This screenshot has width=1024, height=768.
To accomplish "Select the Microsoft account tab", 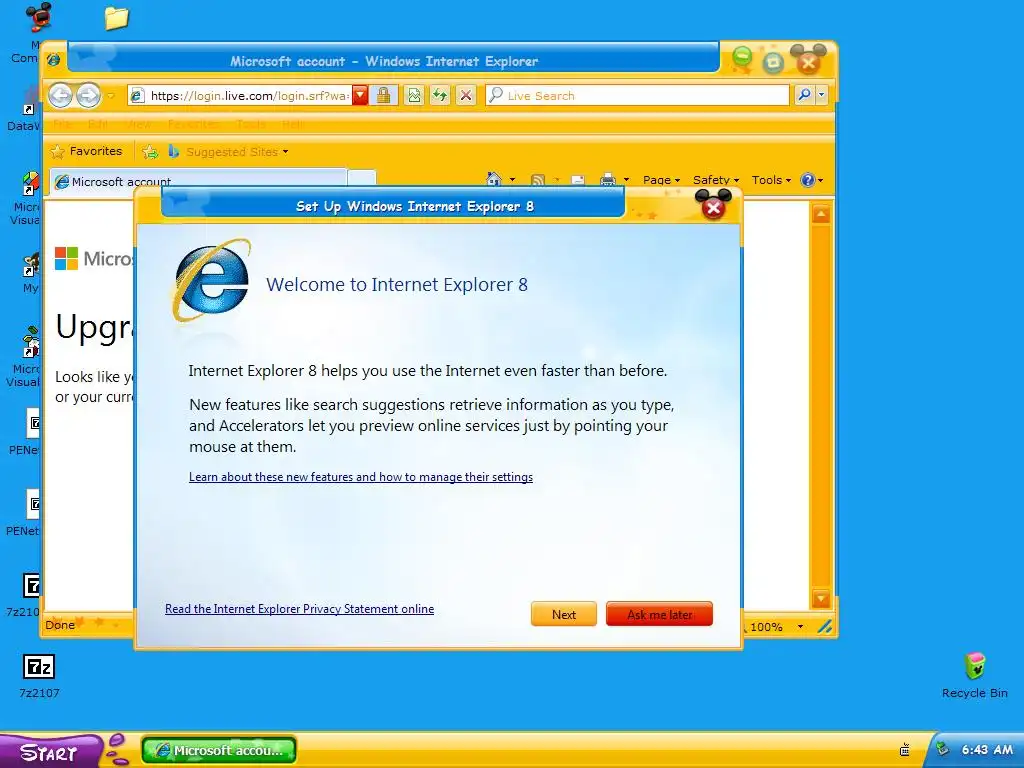I will click(198, 181).
